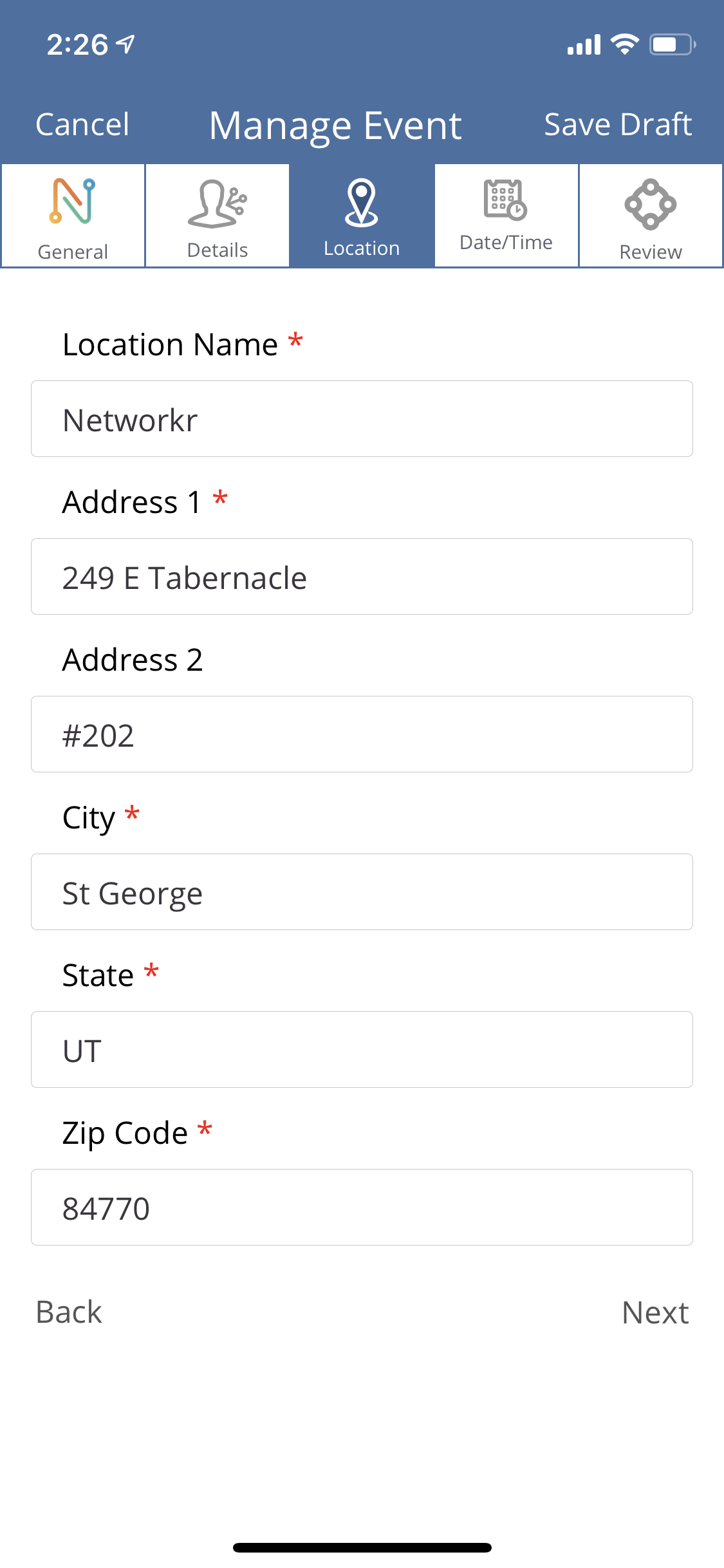The width and height of the screenshot is (724, 1568).
Task: Switch to the Details tab label
Action: click(x=218, y=250)
